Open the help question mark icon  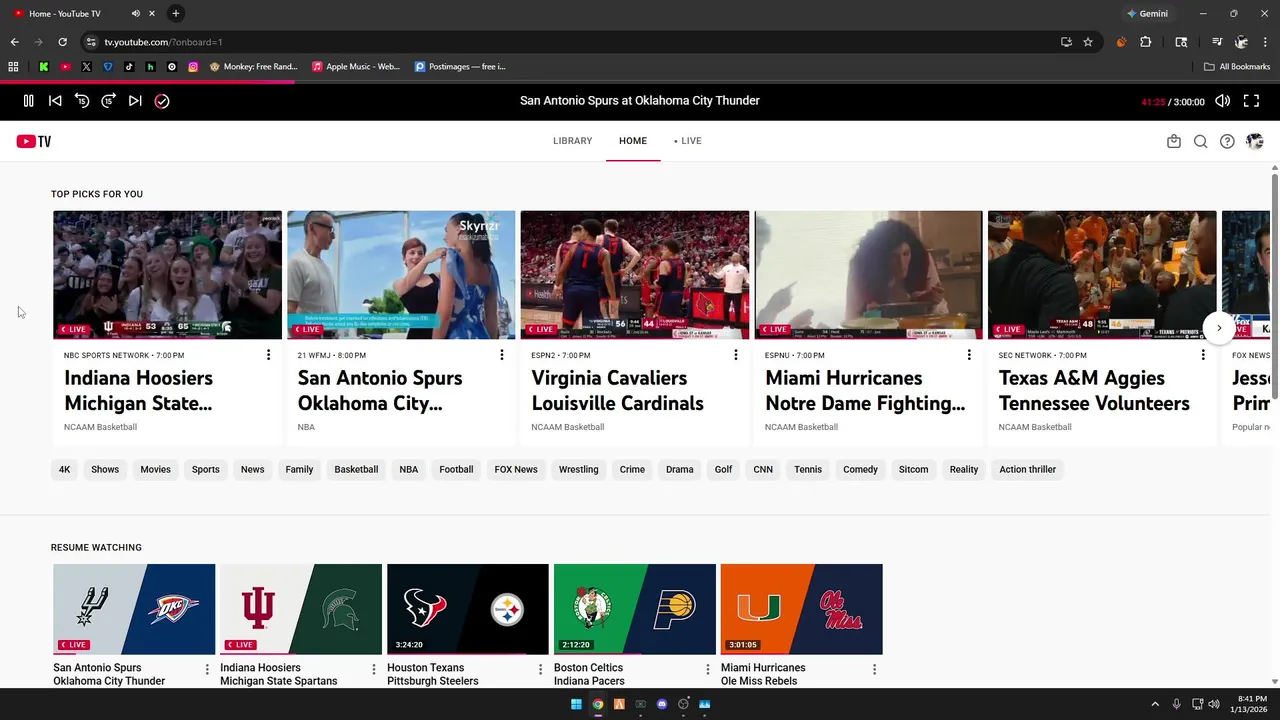point(1227,141)
